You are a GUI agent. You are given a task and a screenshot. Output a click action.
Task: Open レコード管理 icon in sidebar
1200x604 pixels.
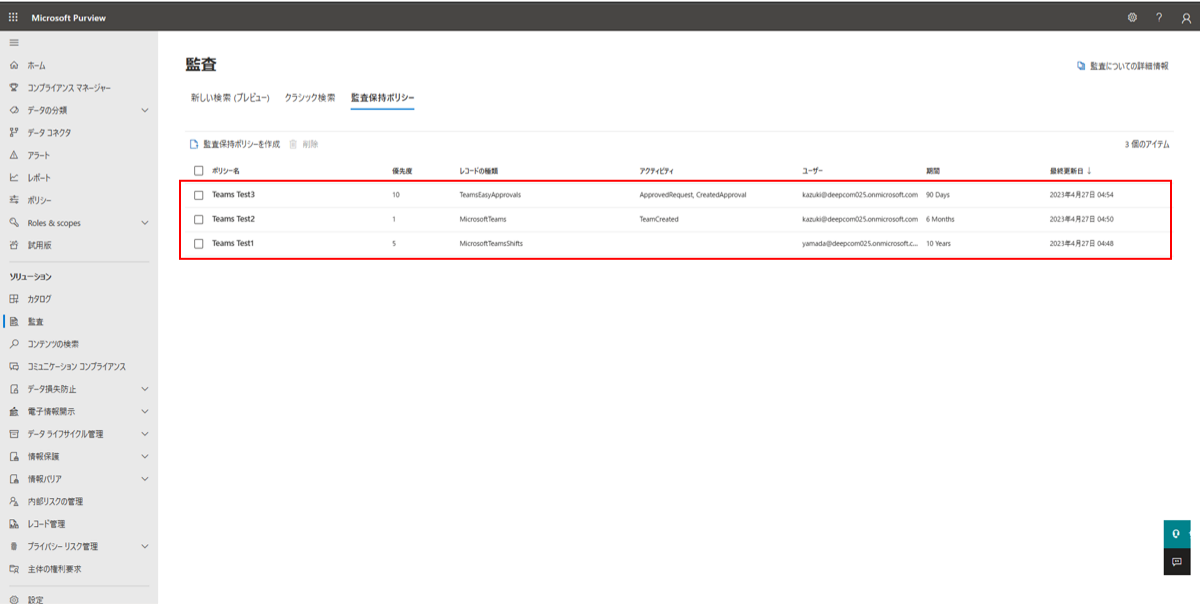(14, 524)
